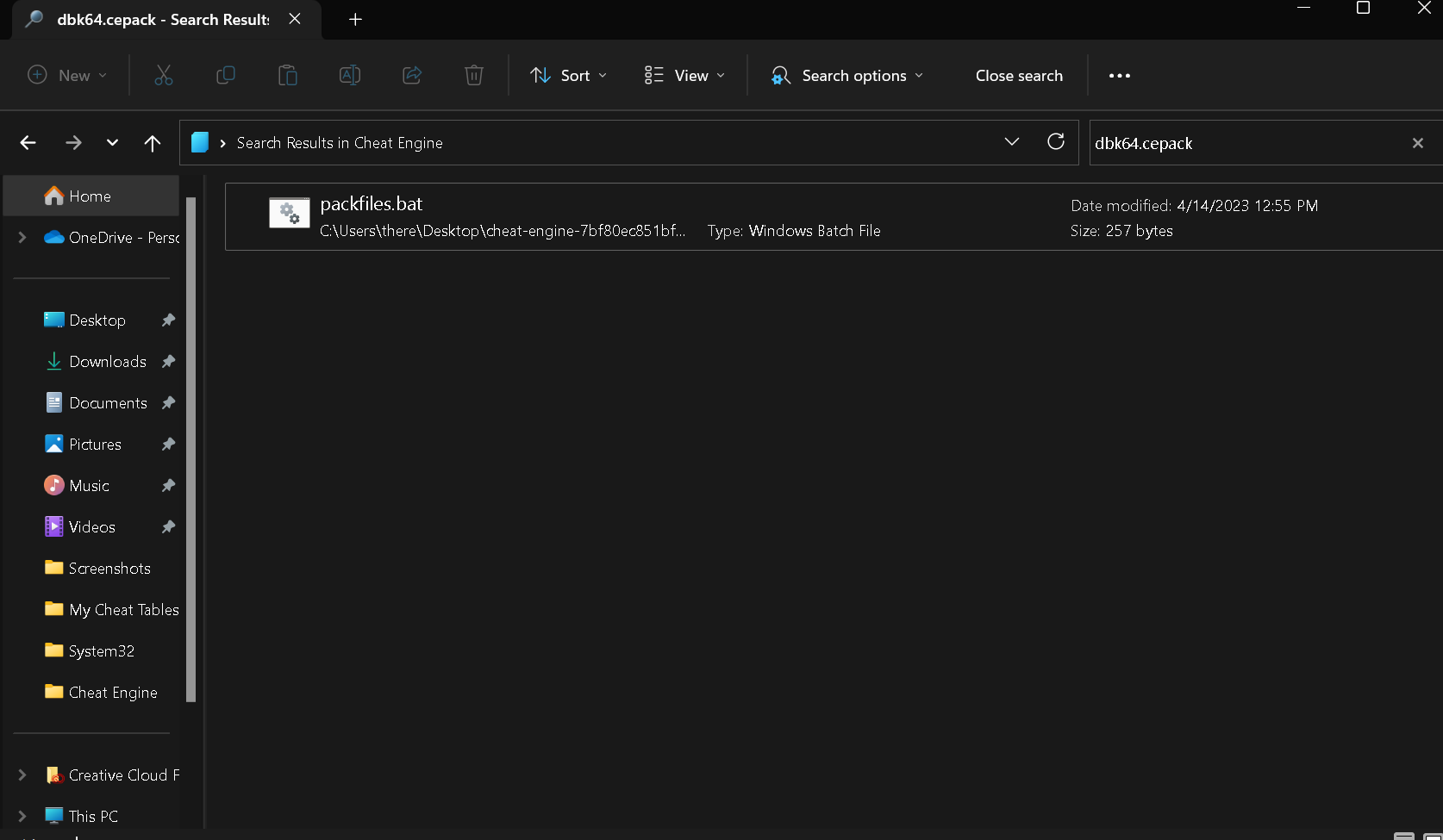Unpin Videos using its pin icon

168,527
